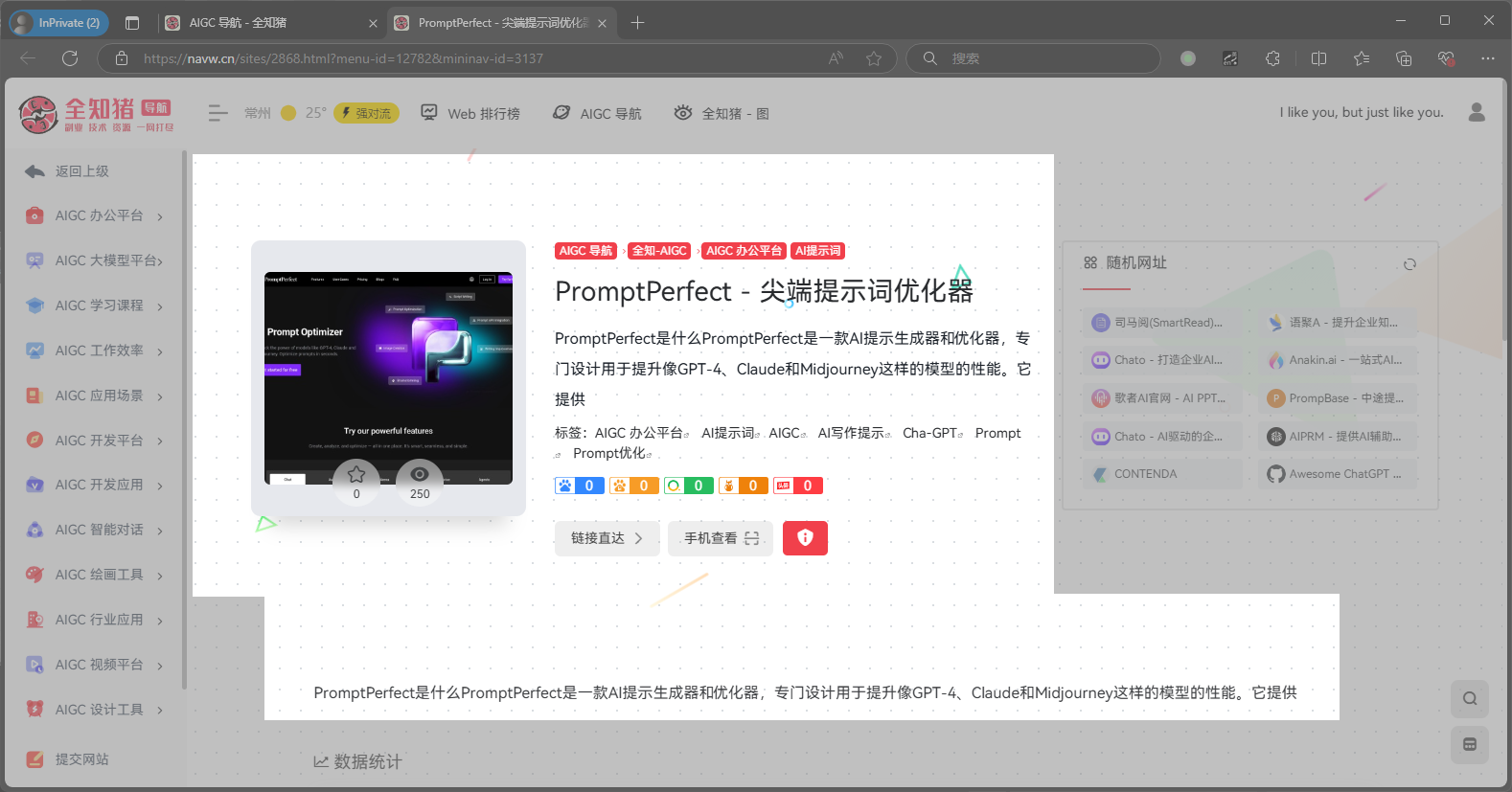This screenshot has height=792, width=1512.
Task: Close the PromptPerfect tab
Action: pos(602,23)
